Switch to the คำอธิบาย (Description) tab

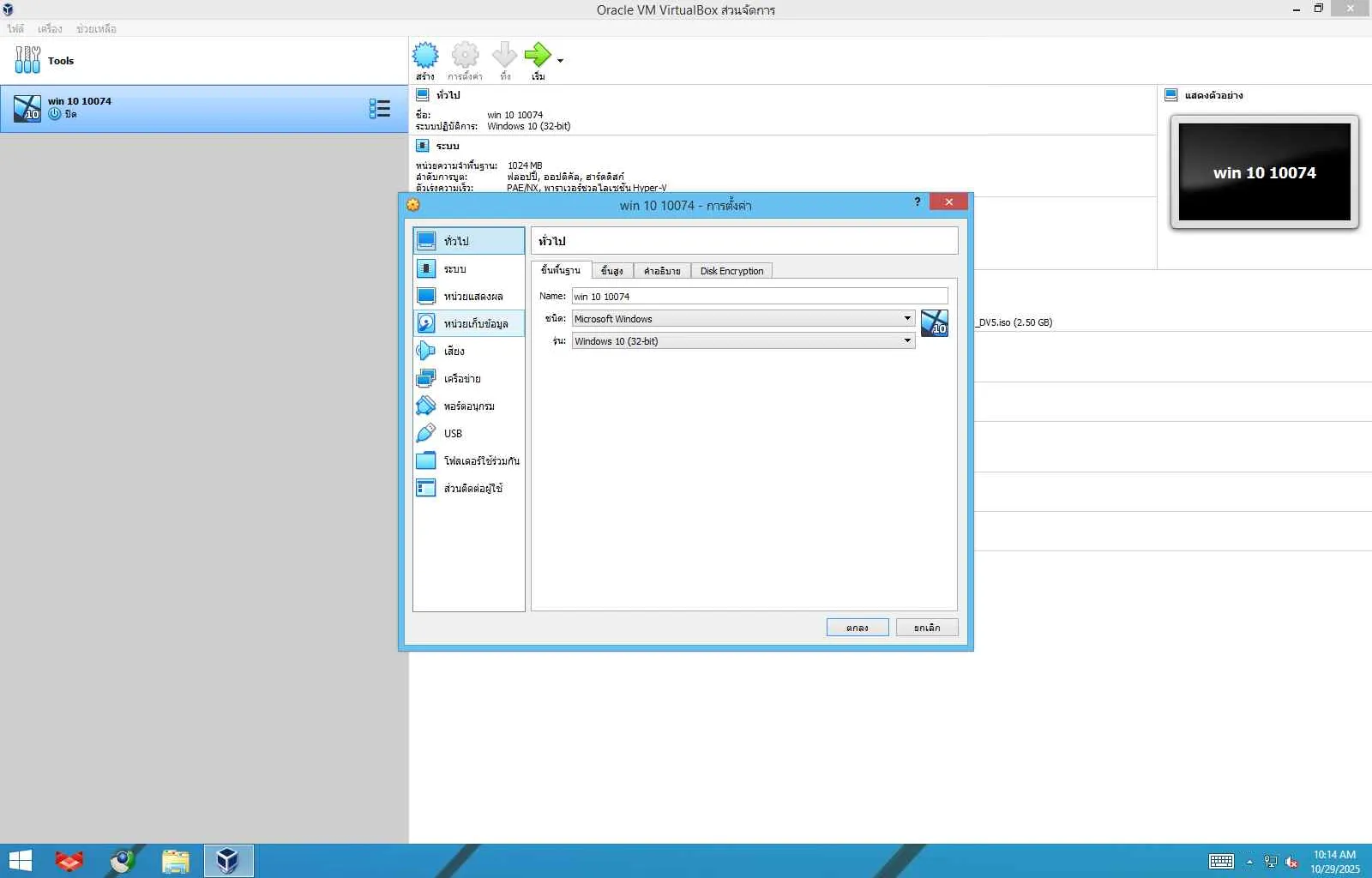click(662, 271)
